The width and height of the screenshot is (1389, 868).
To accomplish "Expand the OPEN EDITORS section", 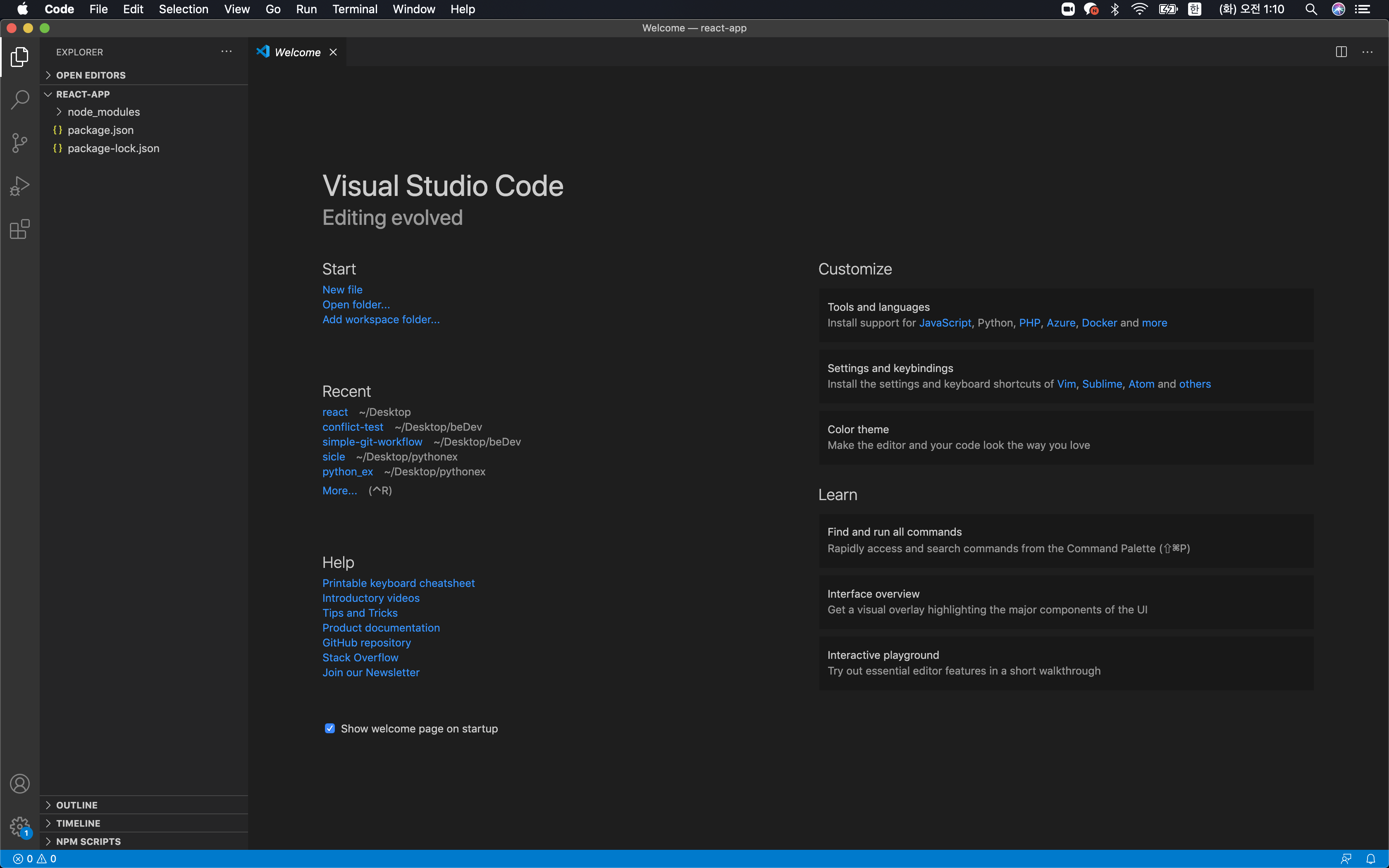I will [91, 75].
